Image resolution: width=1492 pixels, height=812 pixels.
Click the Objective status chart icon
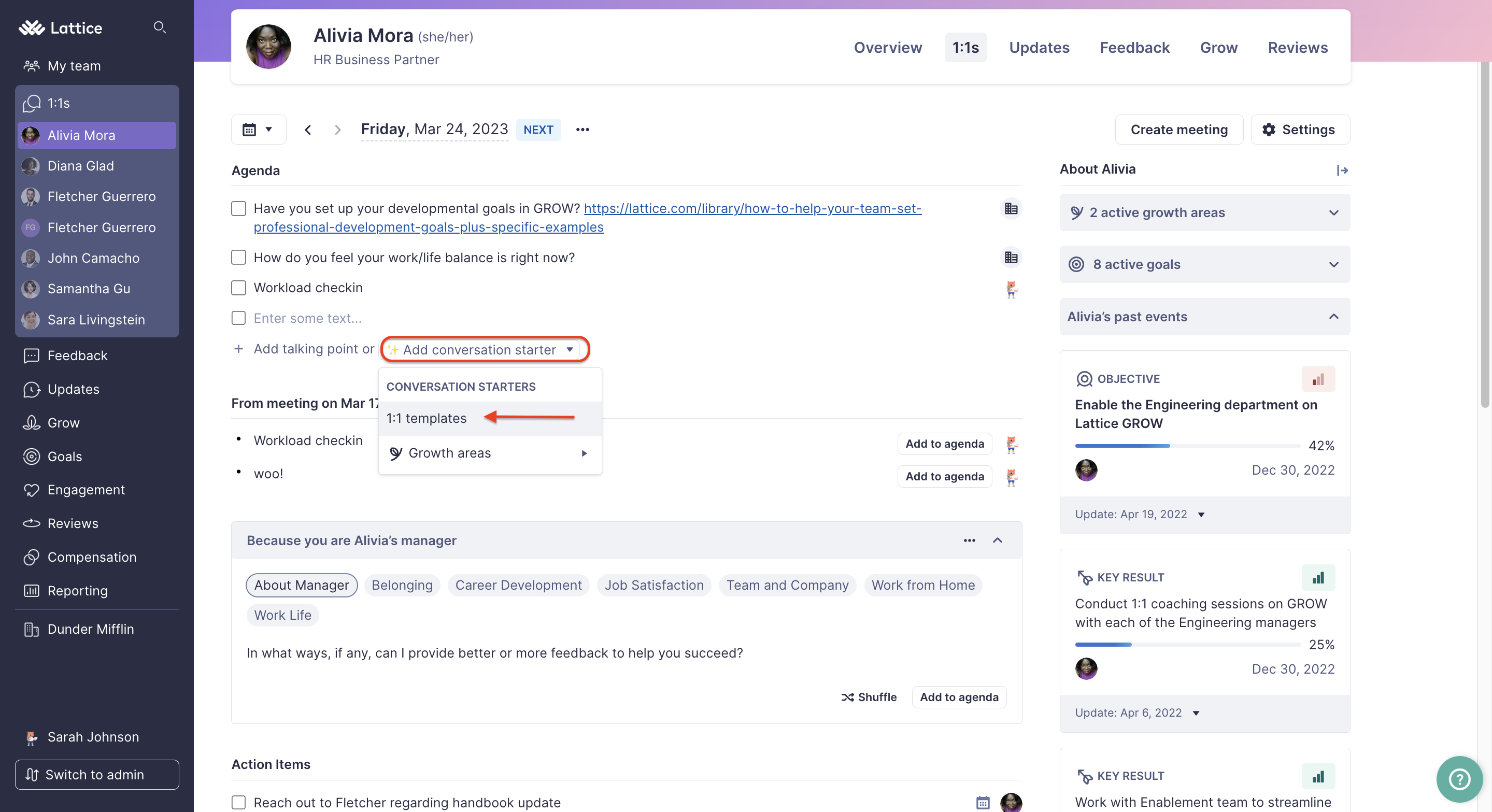tap(1318, 379)
